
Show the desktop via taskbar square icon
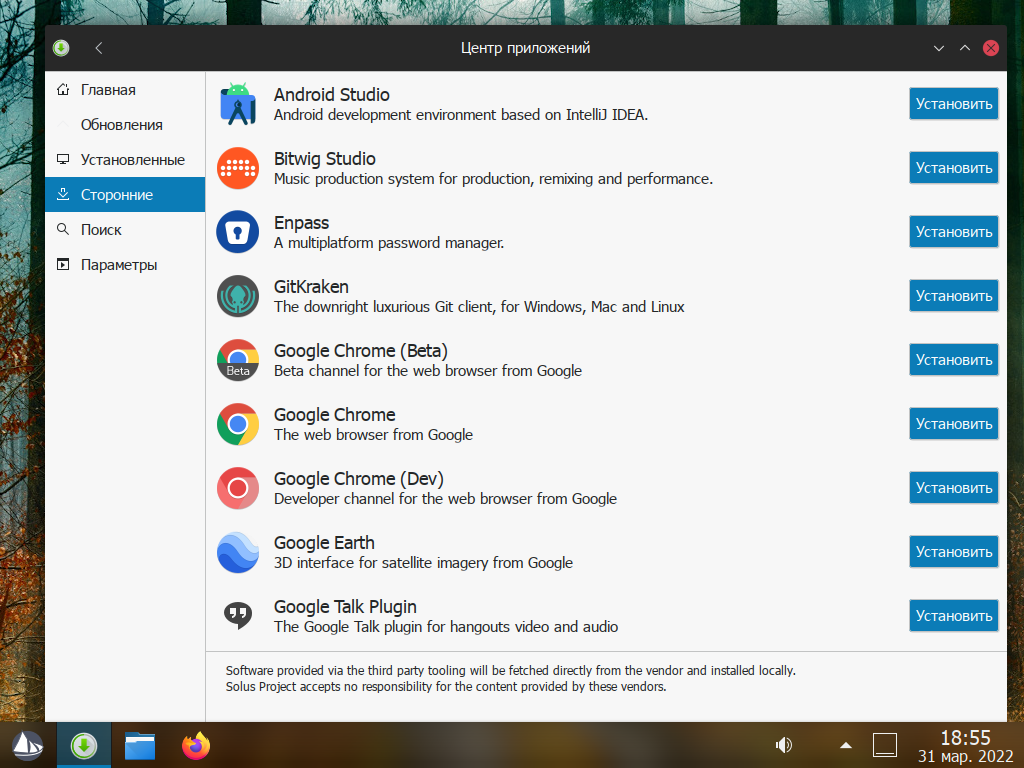[885, 745]
